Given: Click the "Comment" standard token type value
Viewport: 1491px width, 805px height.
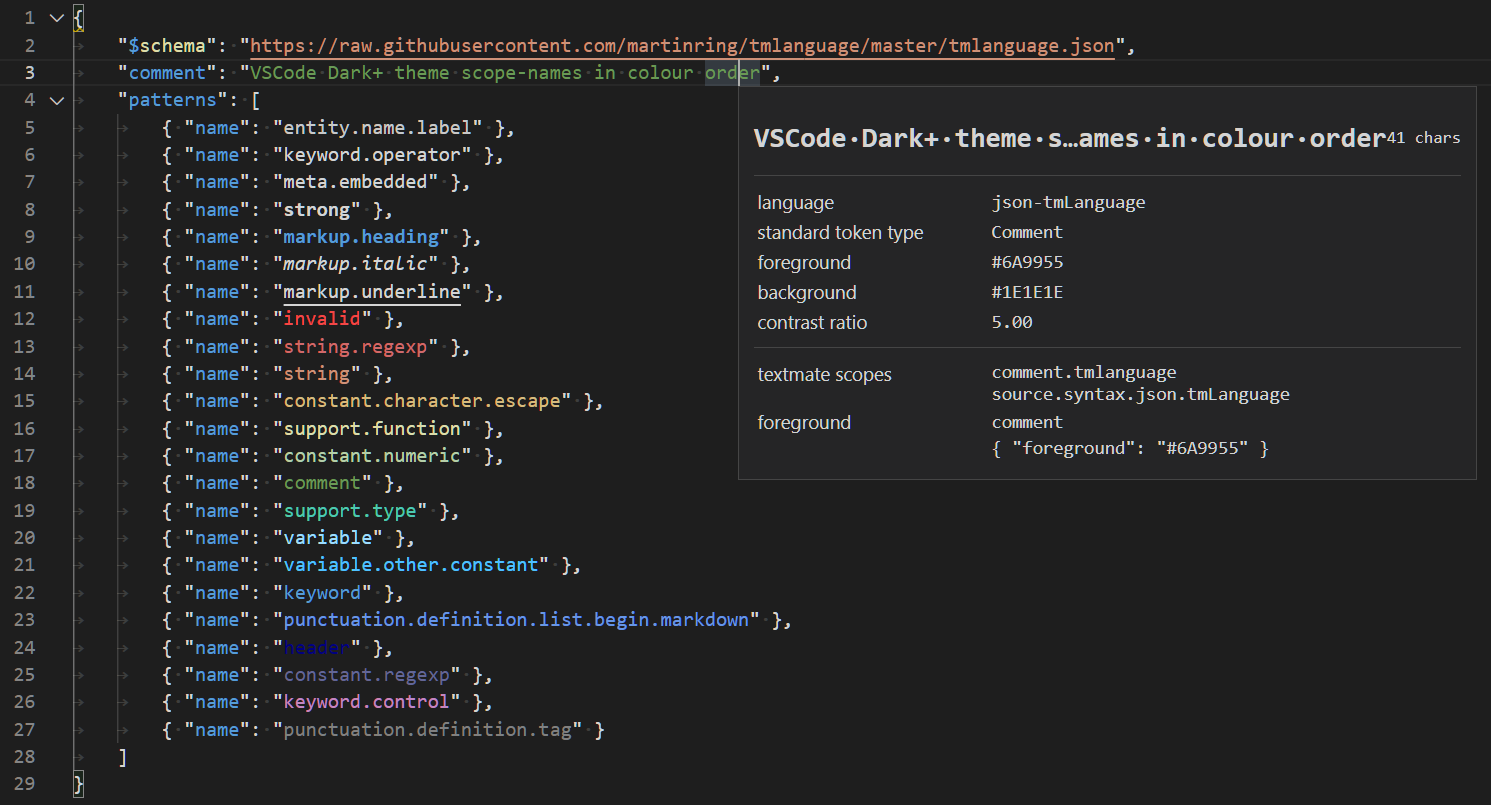Looking at the screenshot, I should point(1027,232).
